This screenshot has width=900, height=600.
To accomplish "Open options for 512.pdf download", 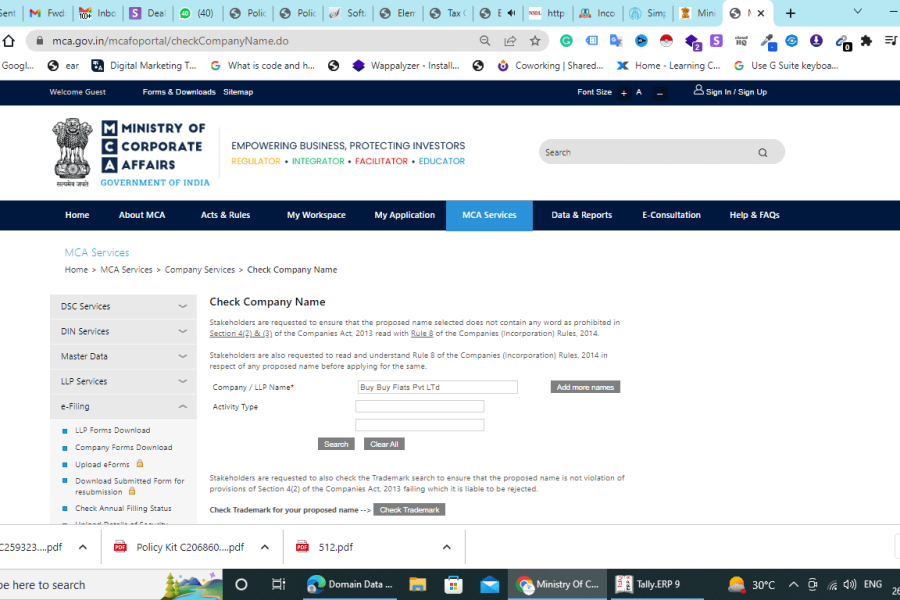I will click(447, 547).
